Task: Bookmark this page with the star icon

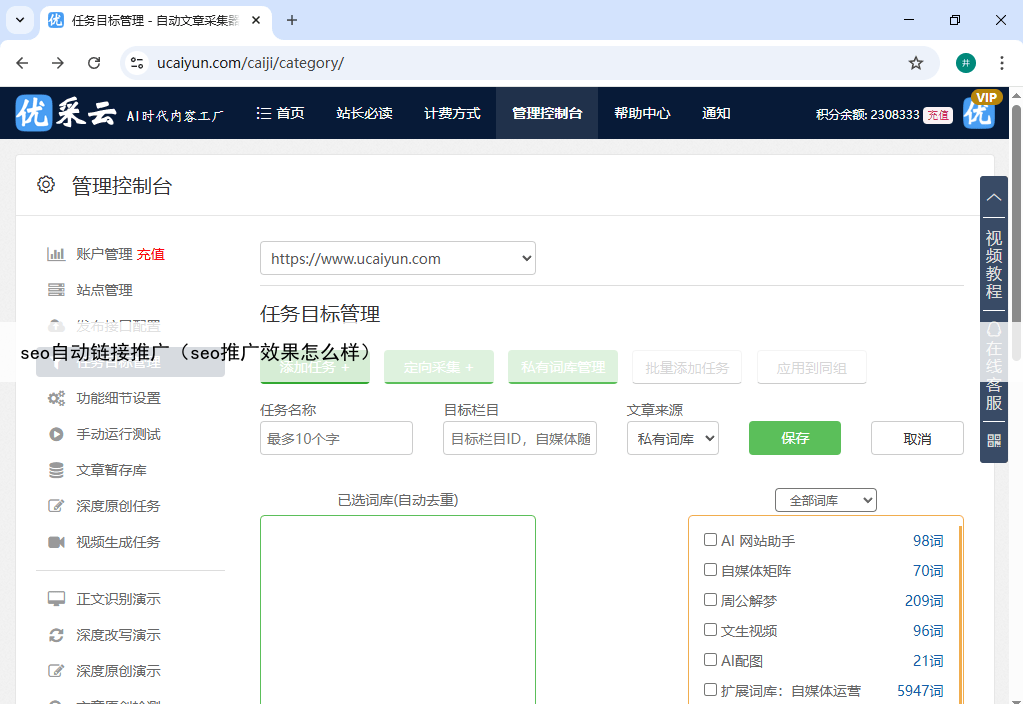Action: 915,63
